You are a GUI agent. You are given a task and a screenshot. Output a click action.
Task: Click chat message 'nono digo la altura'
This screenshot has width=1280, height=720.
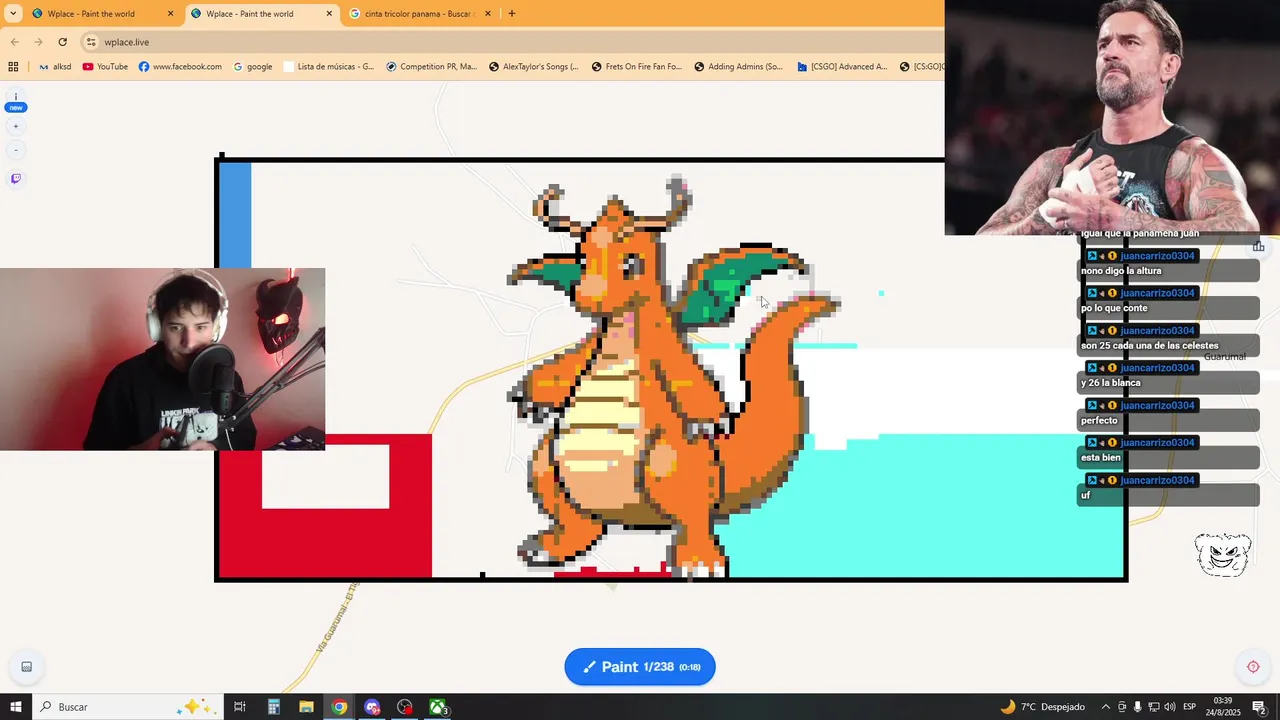pyautogui.click(x=1121, y=271)
